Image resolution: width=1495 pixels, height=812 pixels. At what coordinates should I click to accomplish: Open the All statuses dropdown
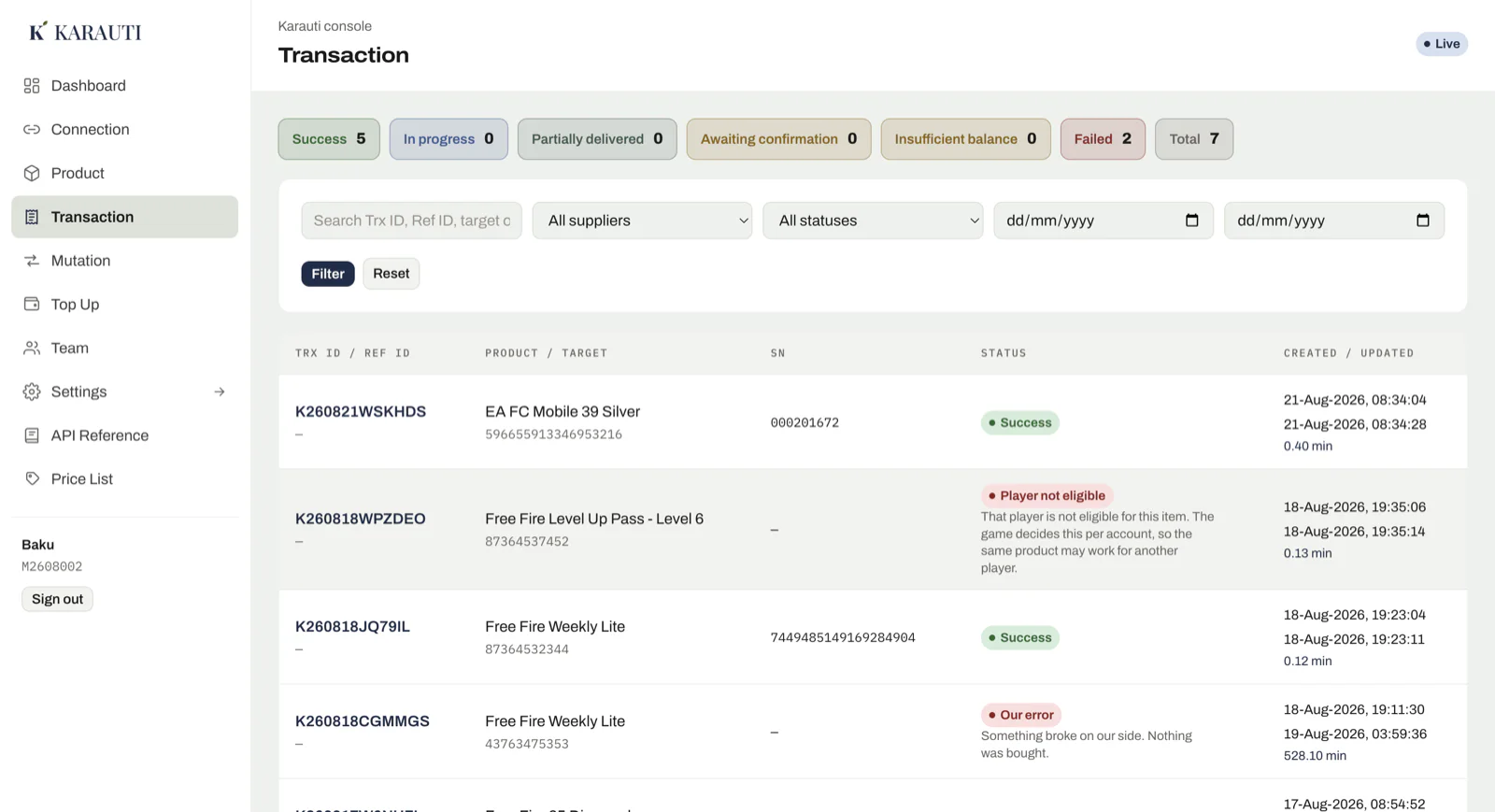click(873, 221)
